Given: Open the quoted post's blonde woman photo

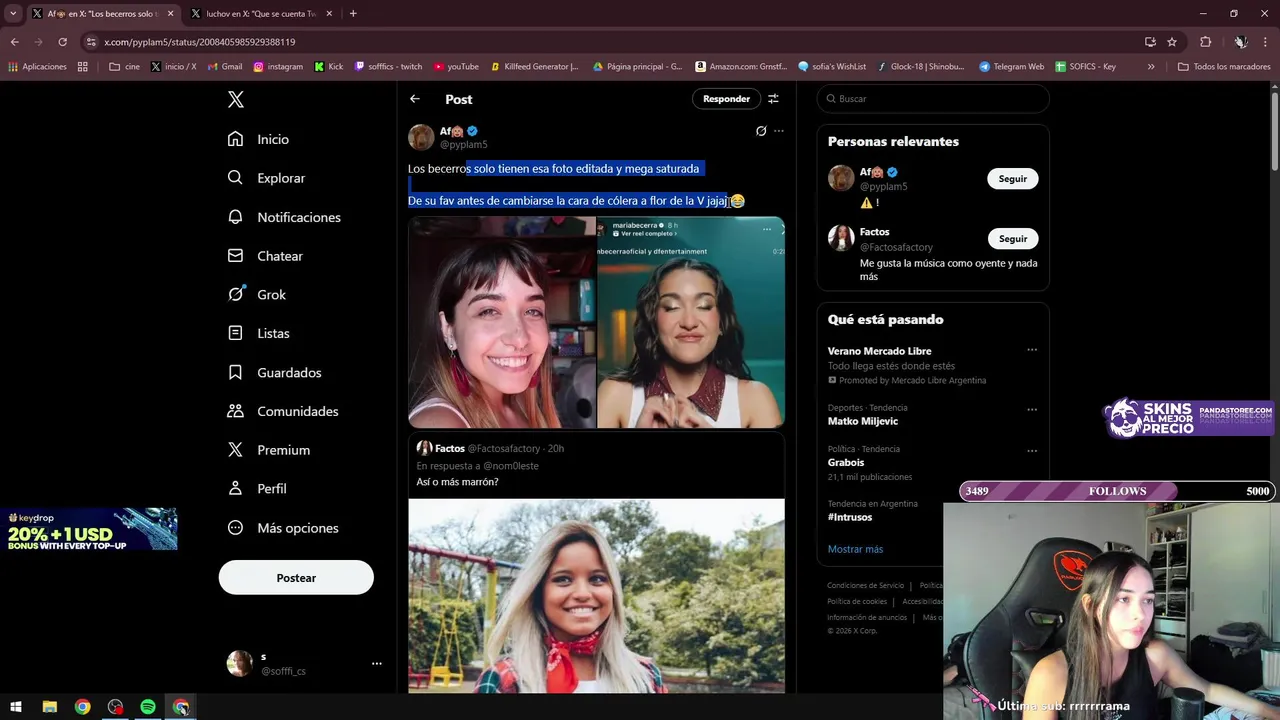Looking at the screenshot, I should pyautogui.click(x=596, y=596).
